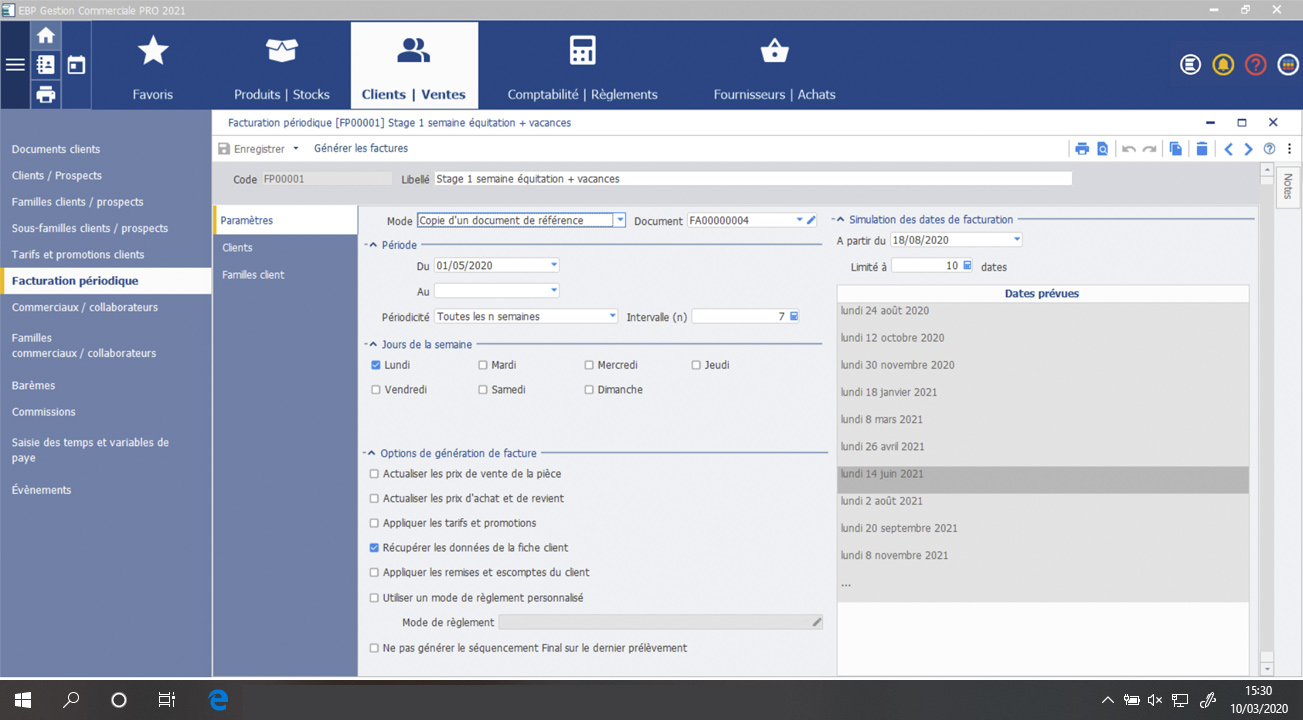Collapse the Période section

373,245
